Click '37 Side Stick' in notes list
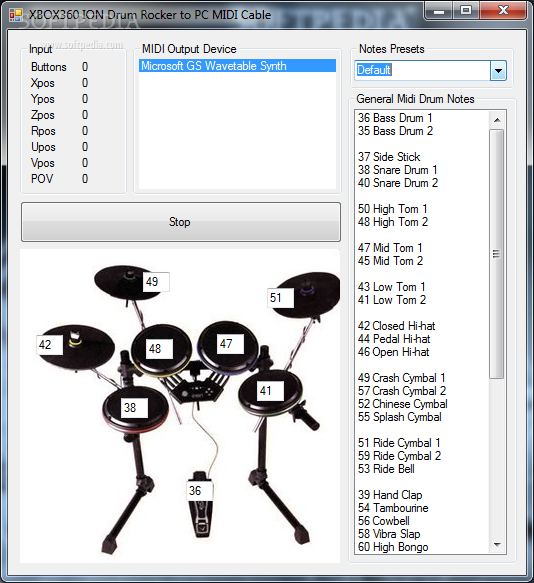 click(389, 157)
